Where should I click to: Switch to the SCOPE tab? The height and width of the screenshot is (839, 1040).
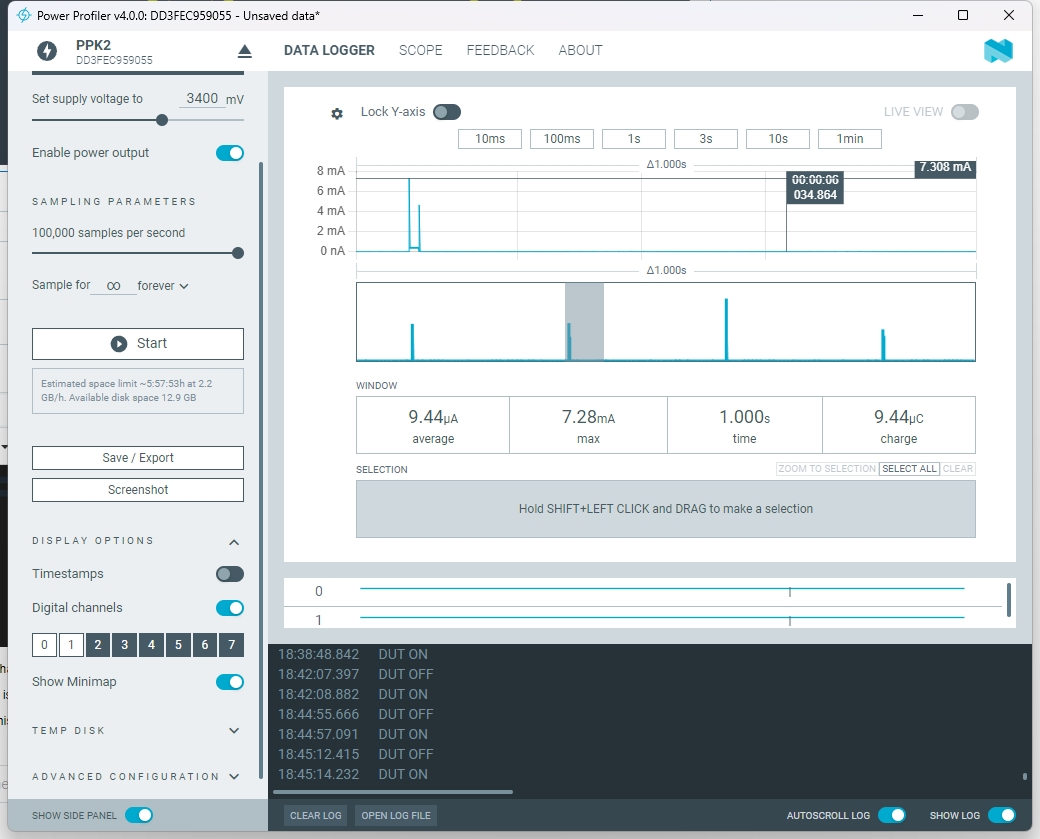point(421,50)
